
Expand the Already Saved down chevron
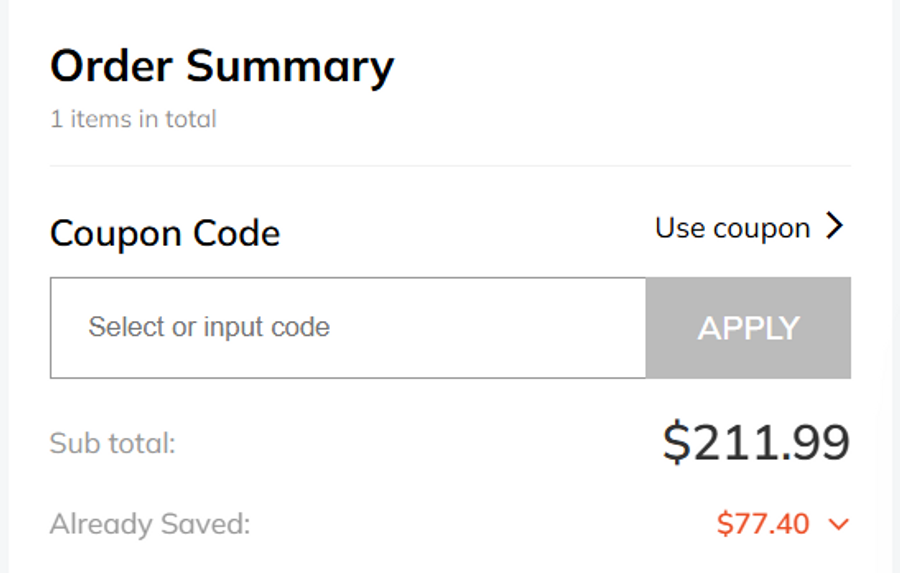pyautogui.click(x=838, y=524)
